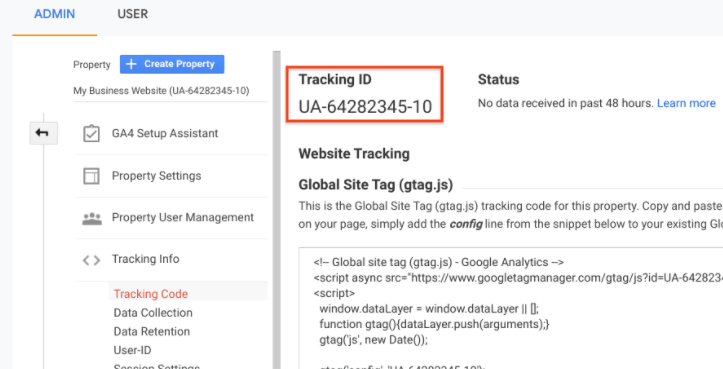Screen dimensions: 723x369
Task: Open the My Business Website property selector
Action: point(161,91)
